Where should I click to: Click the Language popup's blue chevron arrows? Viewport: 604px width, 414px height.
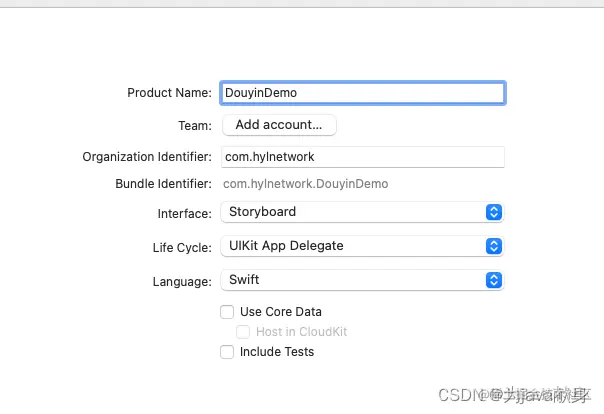coord(493,280)
